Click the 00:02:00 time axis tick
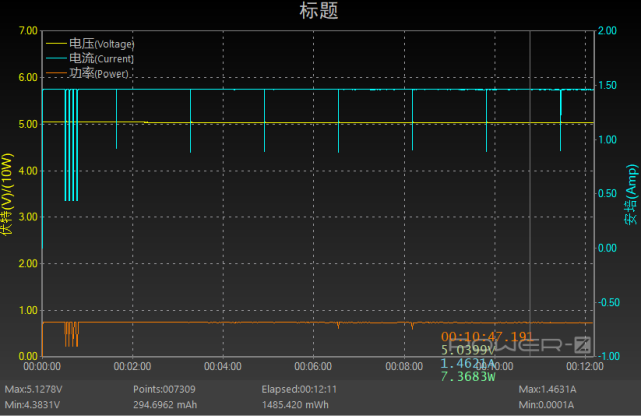Viewport: 641px width, 416px height. click(x=132, y=366)
